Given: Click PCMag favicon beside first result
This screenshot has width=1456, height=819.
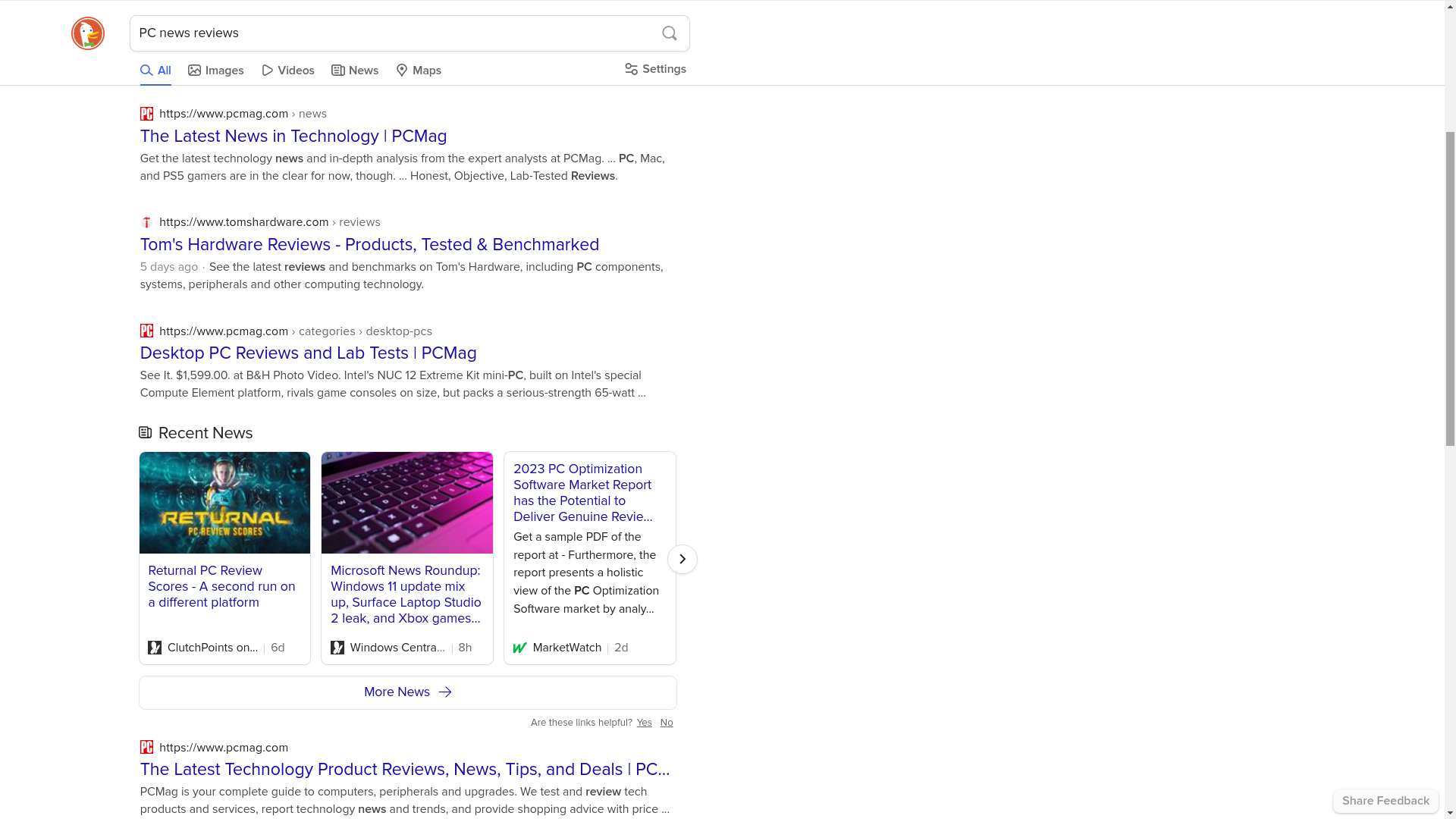Looking at the screenshot, I should tap(146, 114).
